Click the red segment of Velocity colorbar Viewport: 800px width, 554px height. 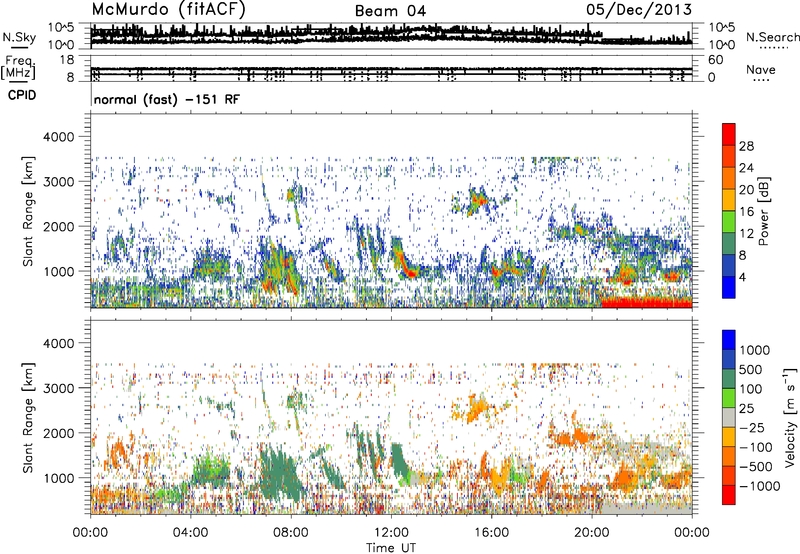729,495
